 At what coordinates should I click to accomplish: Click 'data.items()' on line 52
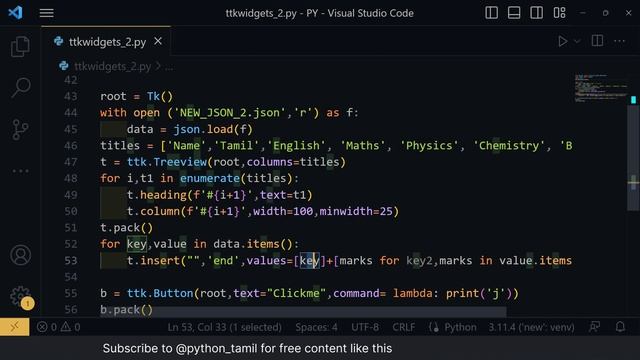tap(253, 244)
